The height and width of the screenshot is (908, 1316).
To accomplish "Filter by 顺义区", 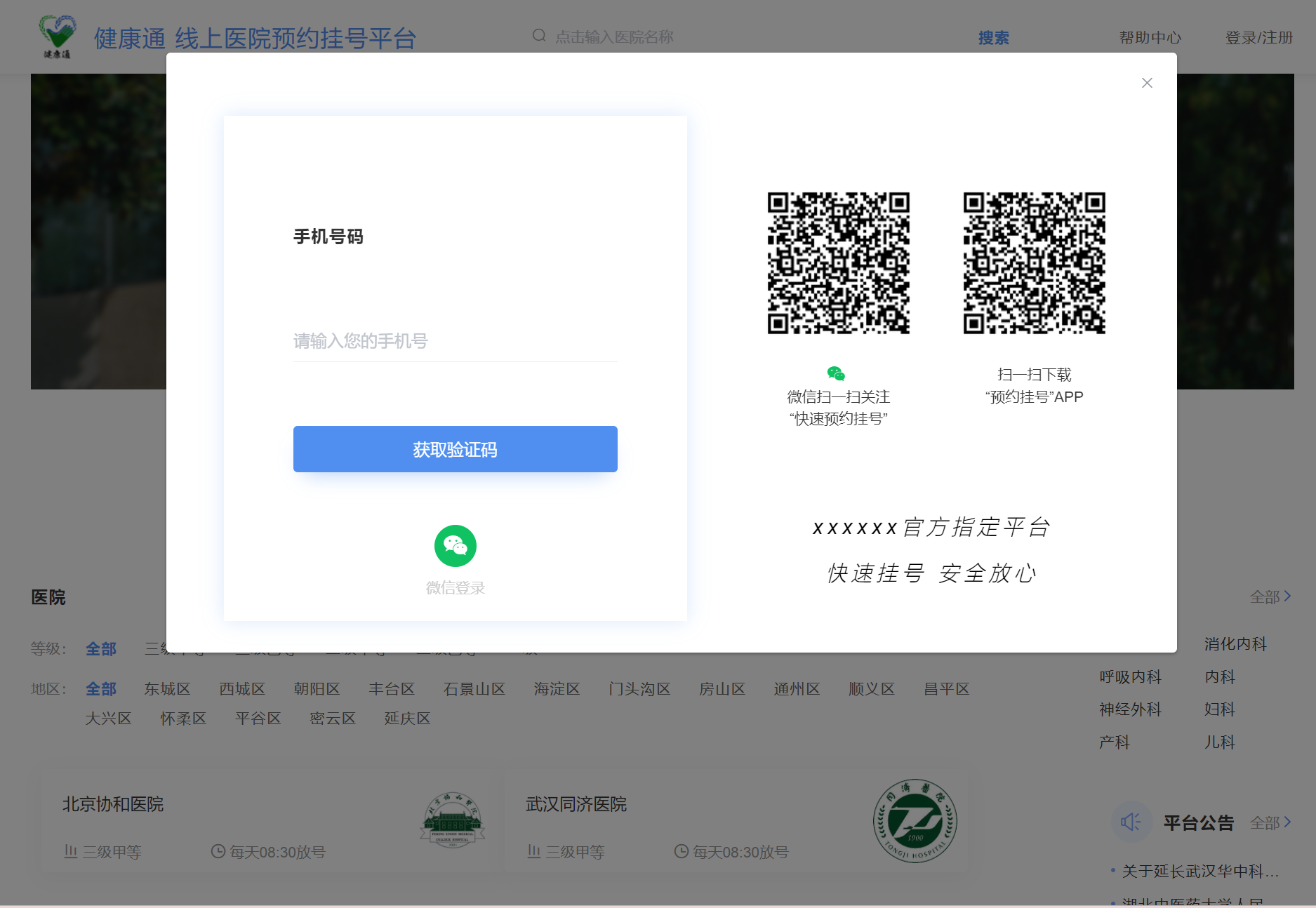I will click(872, 689).
